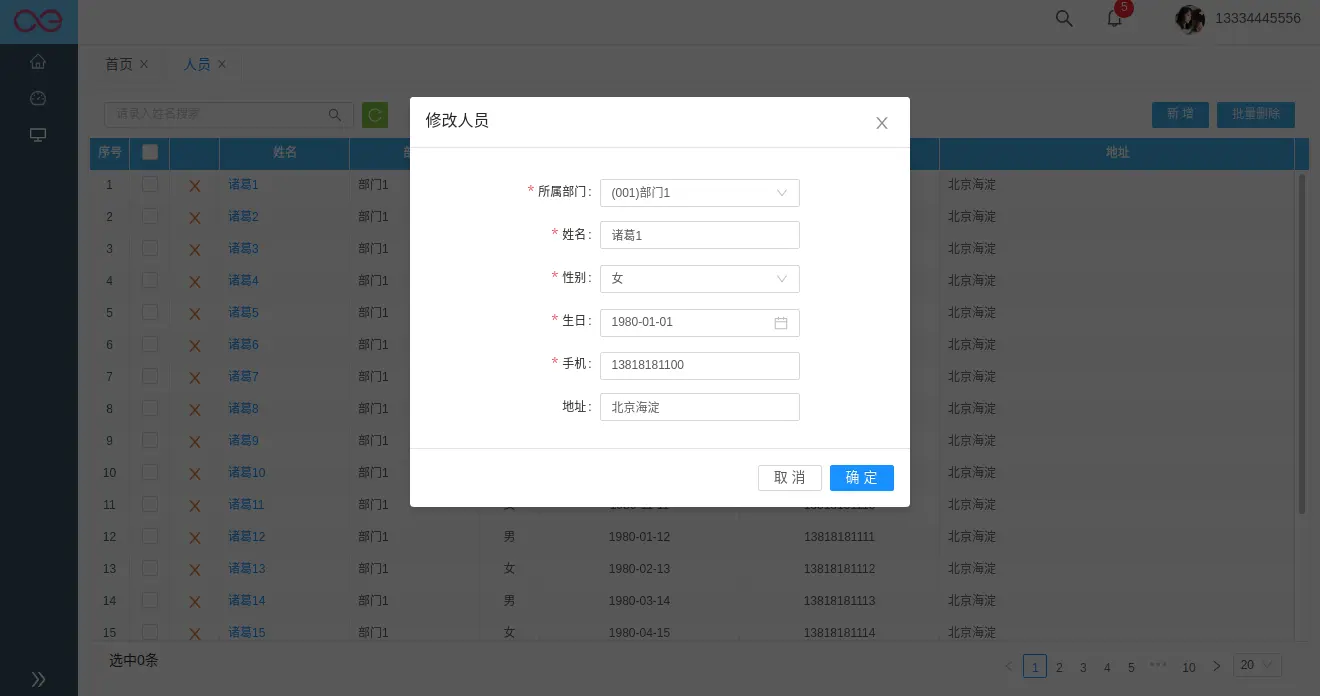The height and width of the screenshot is (696, 1320).
Task: Delete row 诸葛9 with red X icon
Action: pyautogui.click(x=195, y=442)
